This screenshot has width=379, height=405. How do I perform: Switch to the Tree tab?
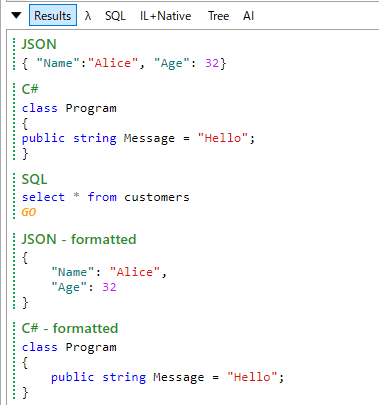(218, 16)
